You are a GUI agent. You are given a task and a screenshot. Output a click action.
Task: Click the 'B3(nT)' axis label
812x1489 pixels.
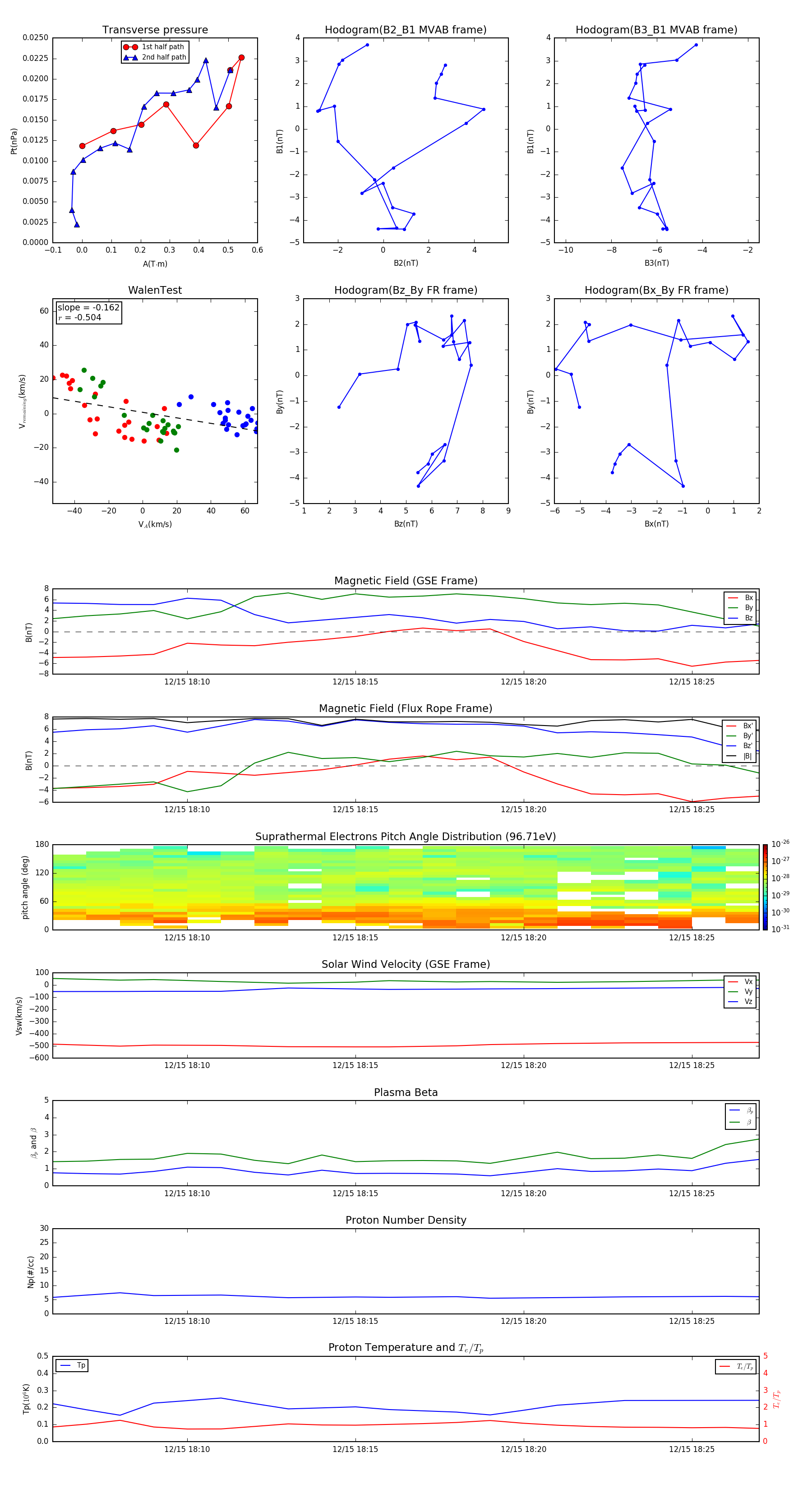(x=656, y=263)
